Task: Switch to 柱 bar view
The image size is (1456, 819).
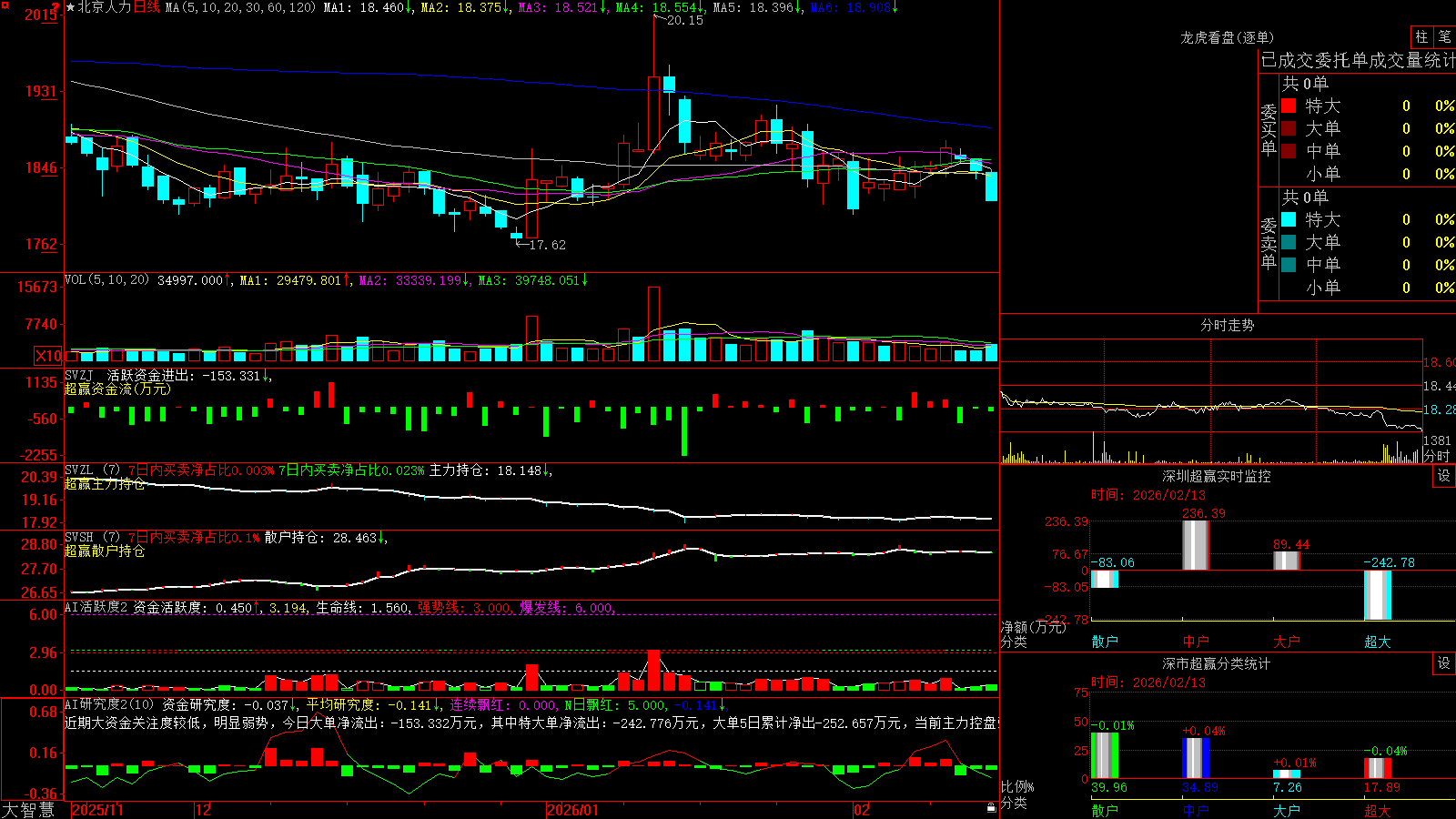Action: pyautogui.click(x=1421, y=36)
